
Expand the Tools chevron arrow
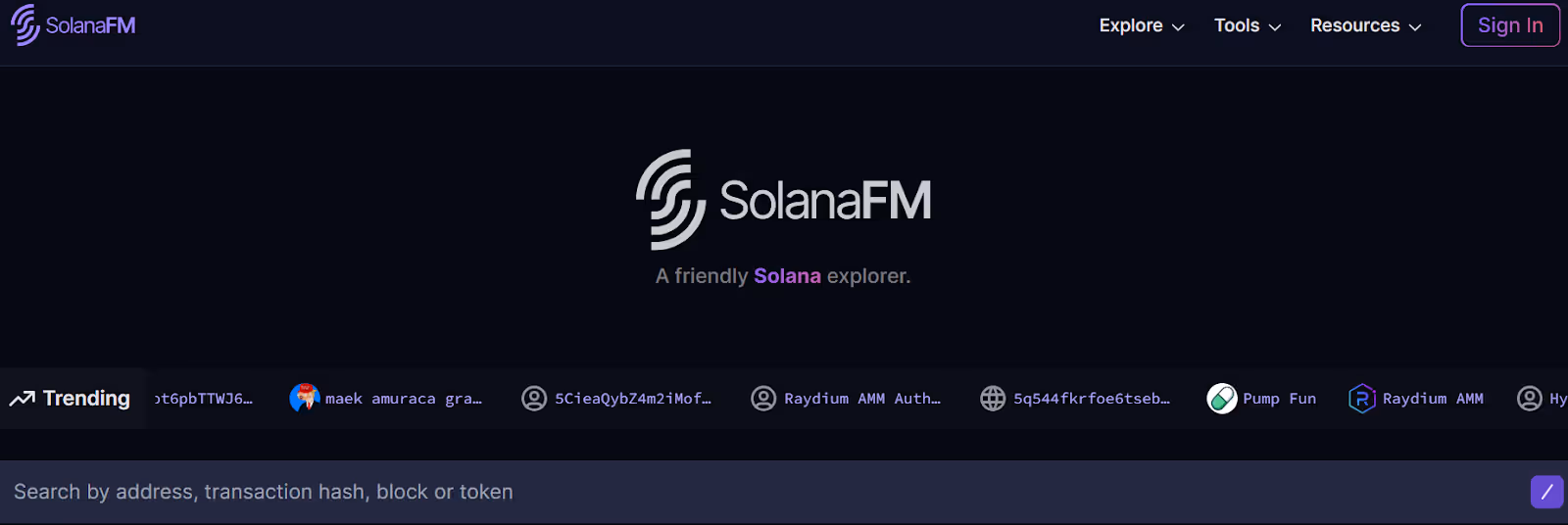[1275, 27]
